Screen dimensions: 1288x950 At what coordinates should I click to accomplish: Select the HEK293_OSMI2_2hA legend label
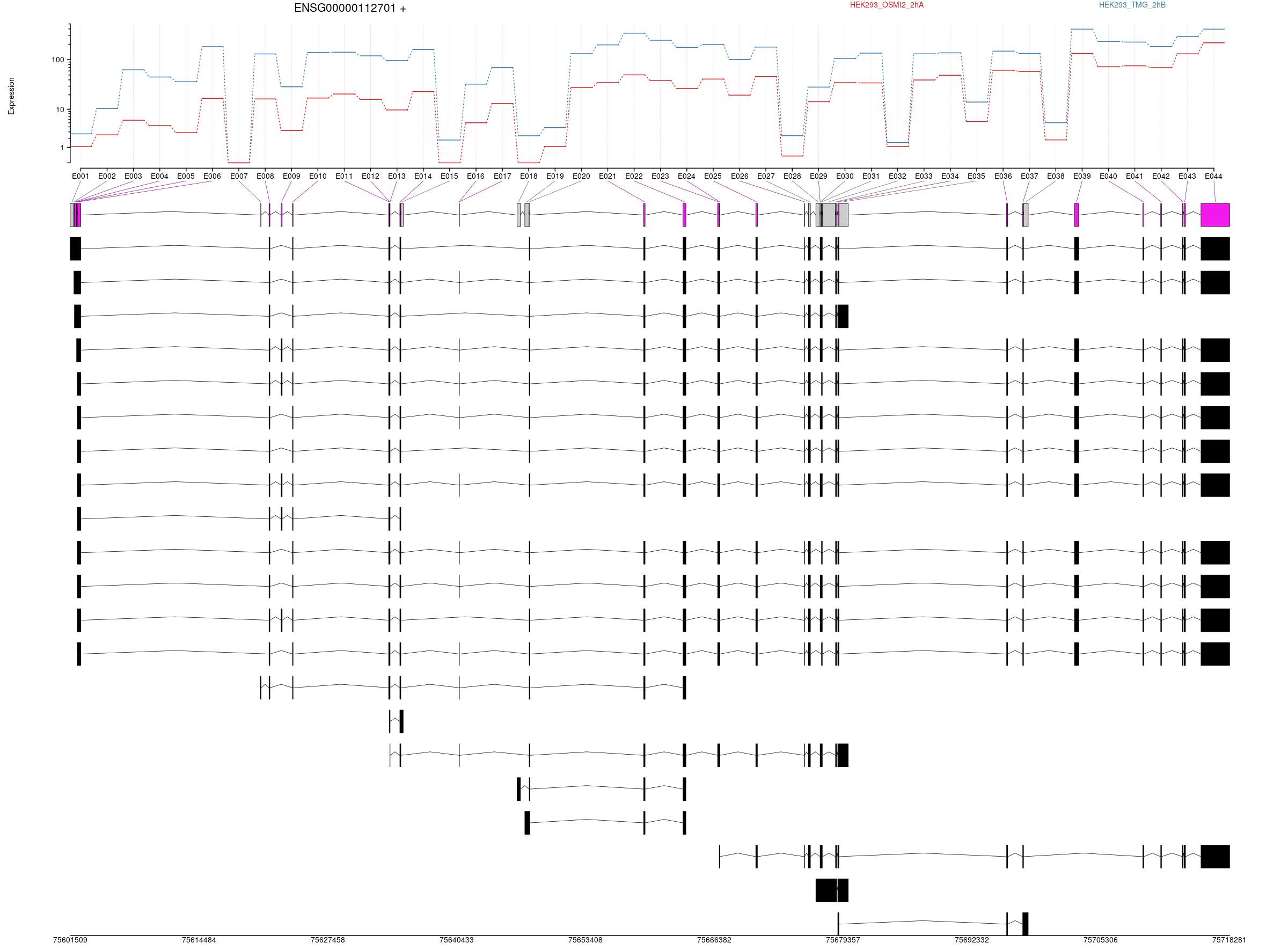tap(887, 5)
